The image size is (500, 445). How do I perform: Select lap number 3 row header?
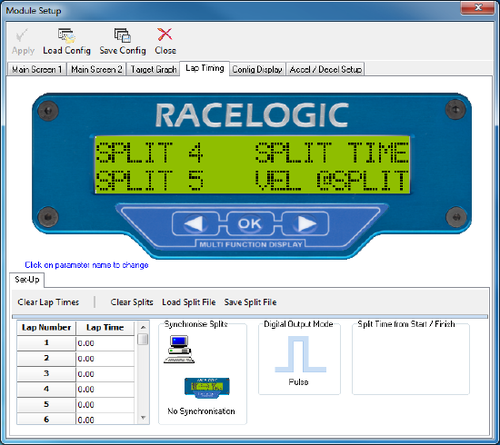tap(46, 374)
